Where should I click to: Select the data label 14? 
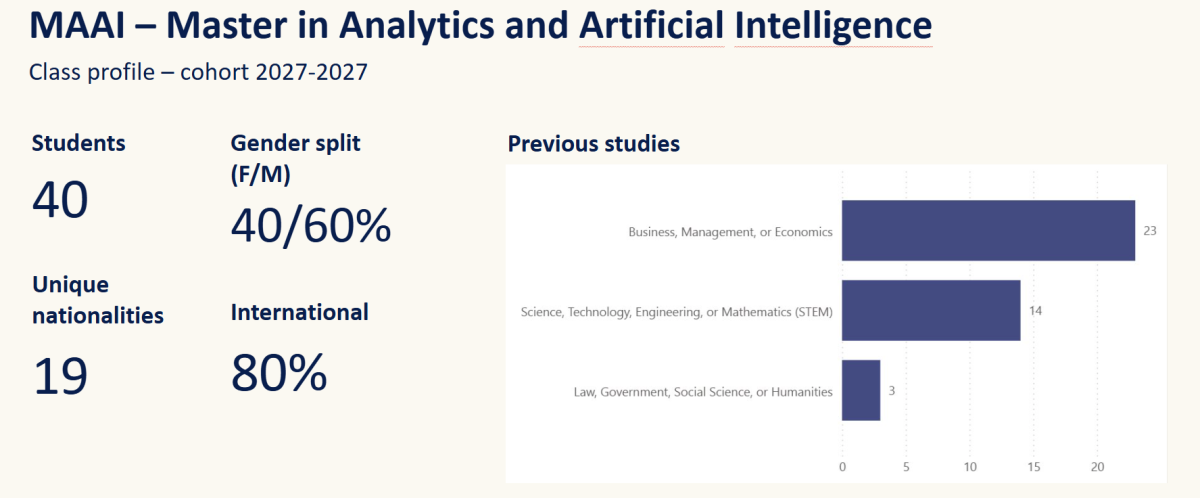coord(1035,311)
